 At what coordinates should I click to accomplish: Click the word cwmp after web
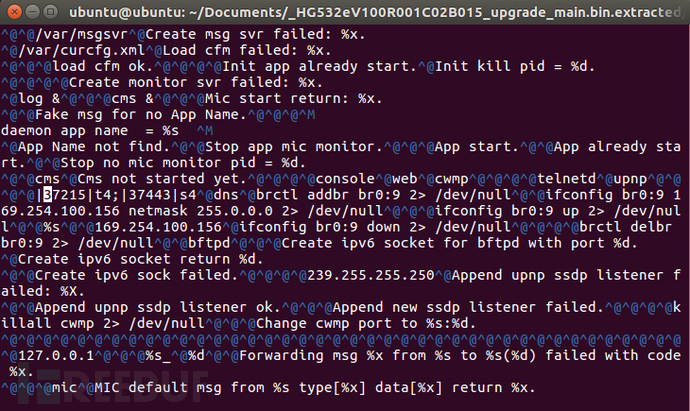(452, 179)
